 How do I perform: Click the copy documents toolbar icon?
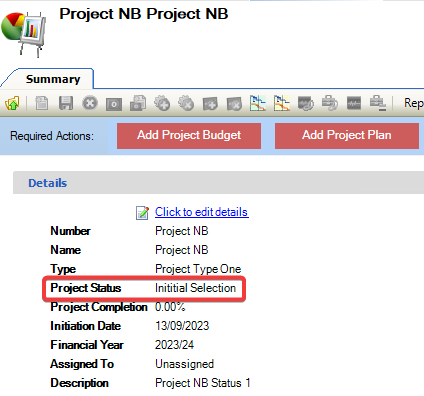tap(138, 103)
